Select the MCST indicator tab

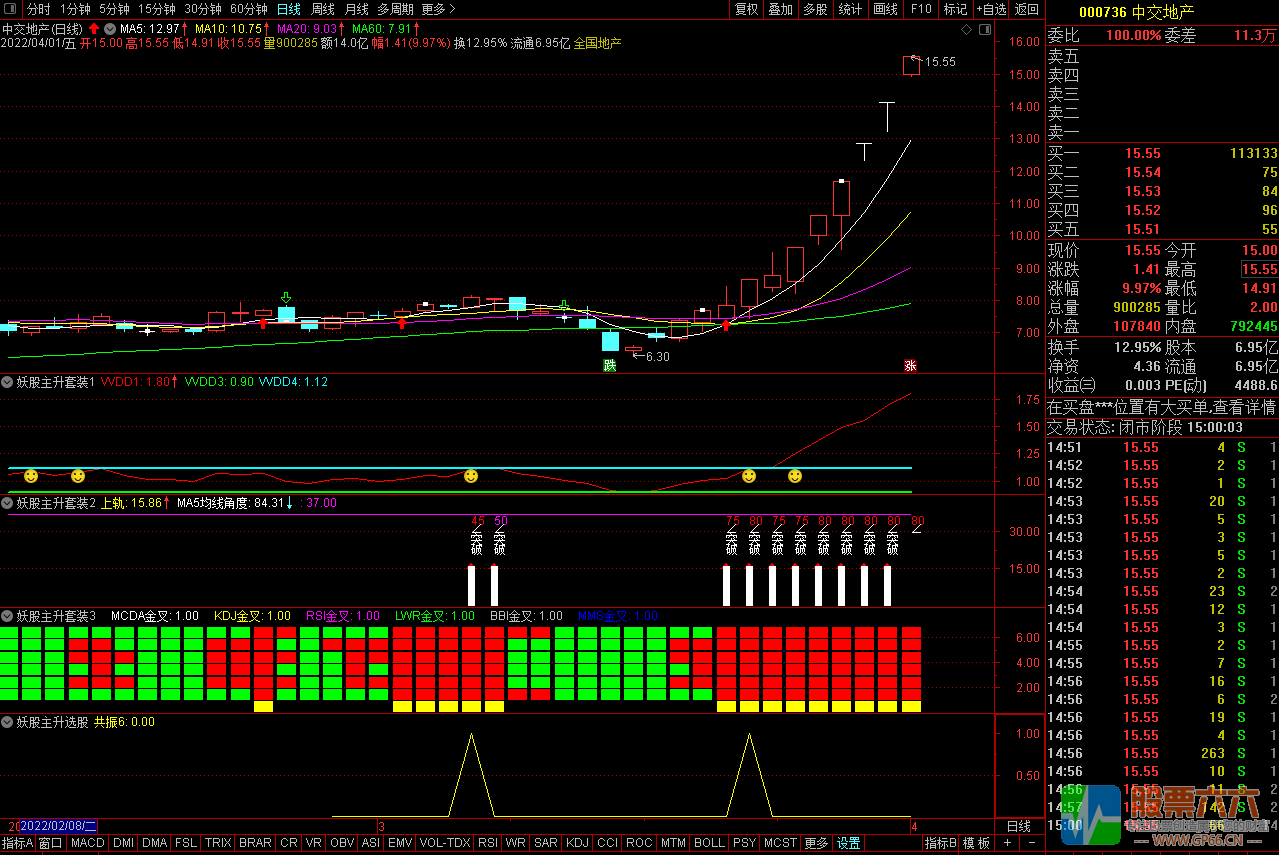(x=780, y=843)
